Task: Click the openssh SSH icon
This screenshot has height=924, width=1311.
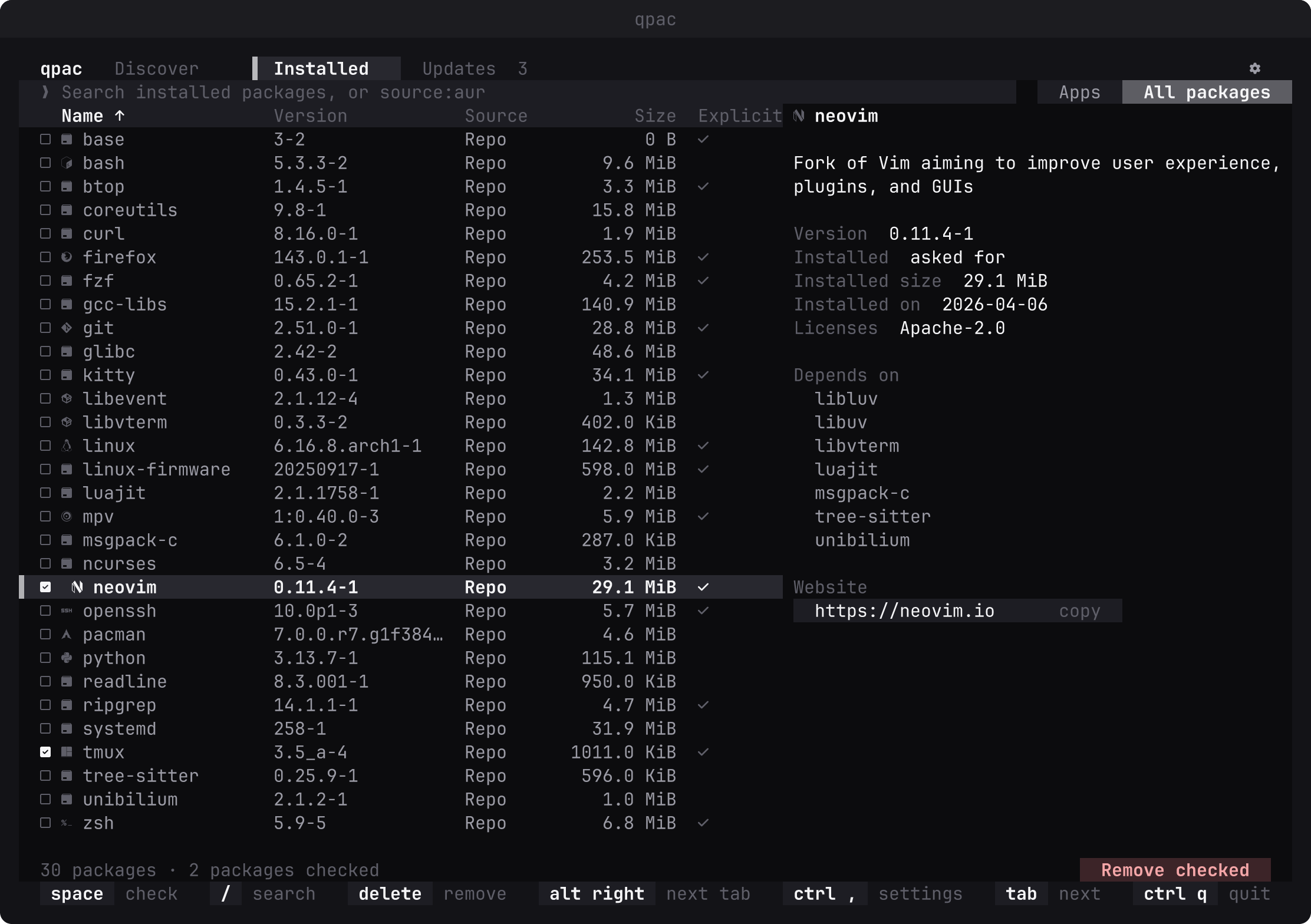Action: (67, 610)
